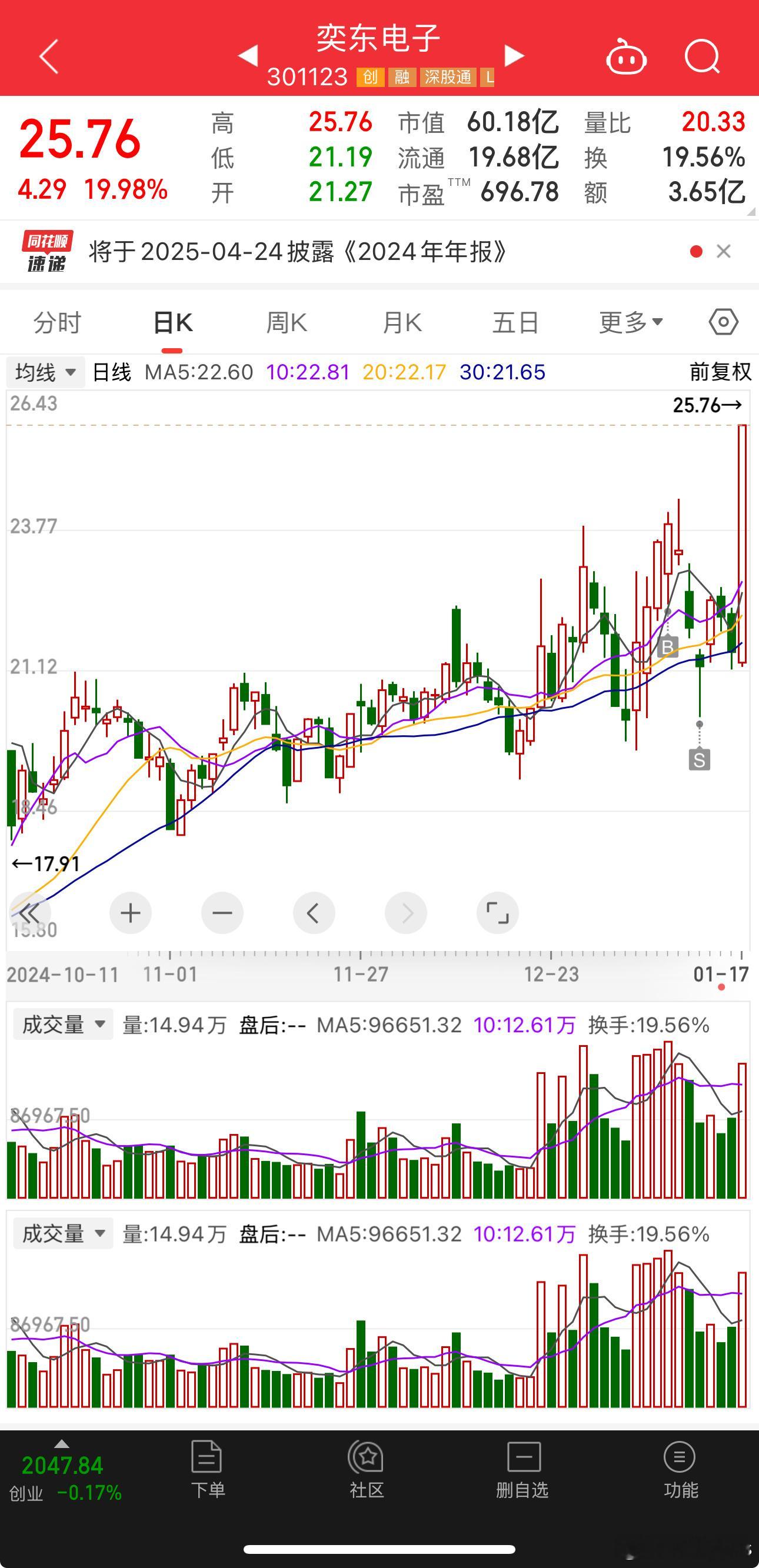Image resolution: width=759 pixels, height=1568 pixels.
Task: Tap the S sell marker on chart
Action: (700, 760)
